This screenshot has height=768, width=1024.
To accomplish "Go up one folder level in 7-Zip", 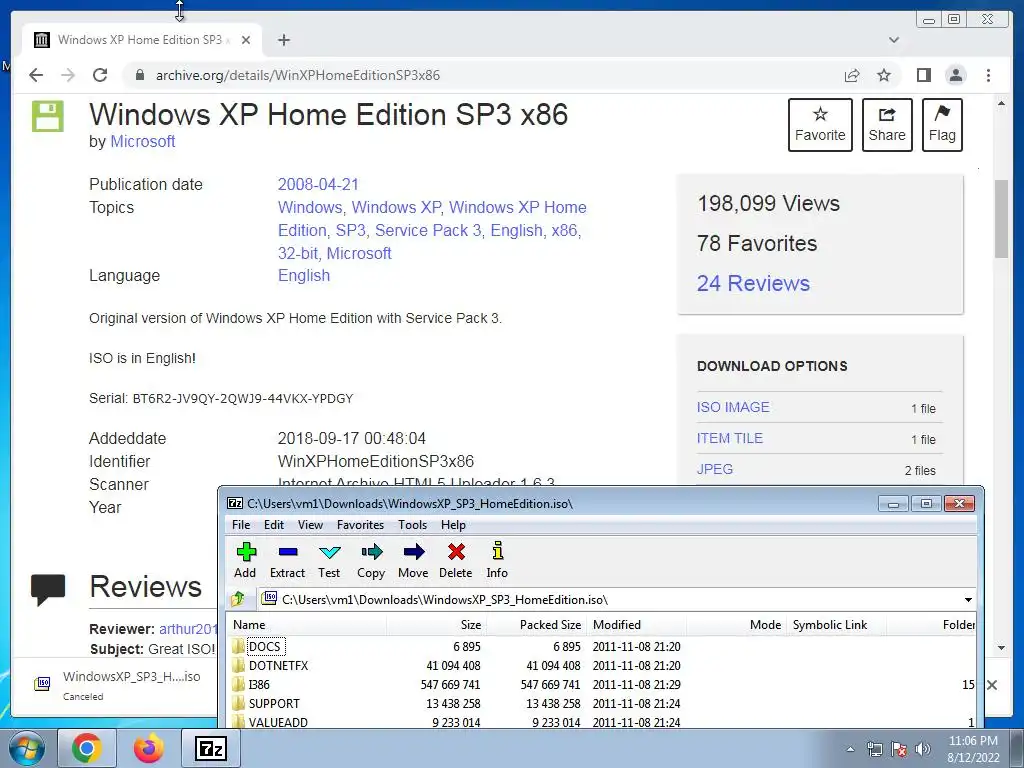I will pyautogui.click(x=238, y=599).
